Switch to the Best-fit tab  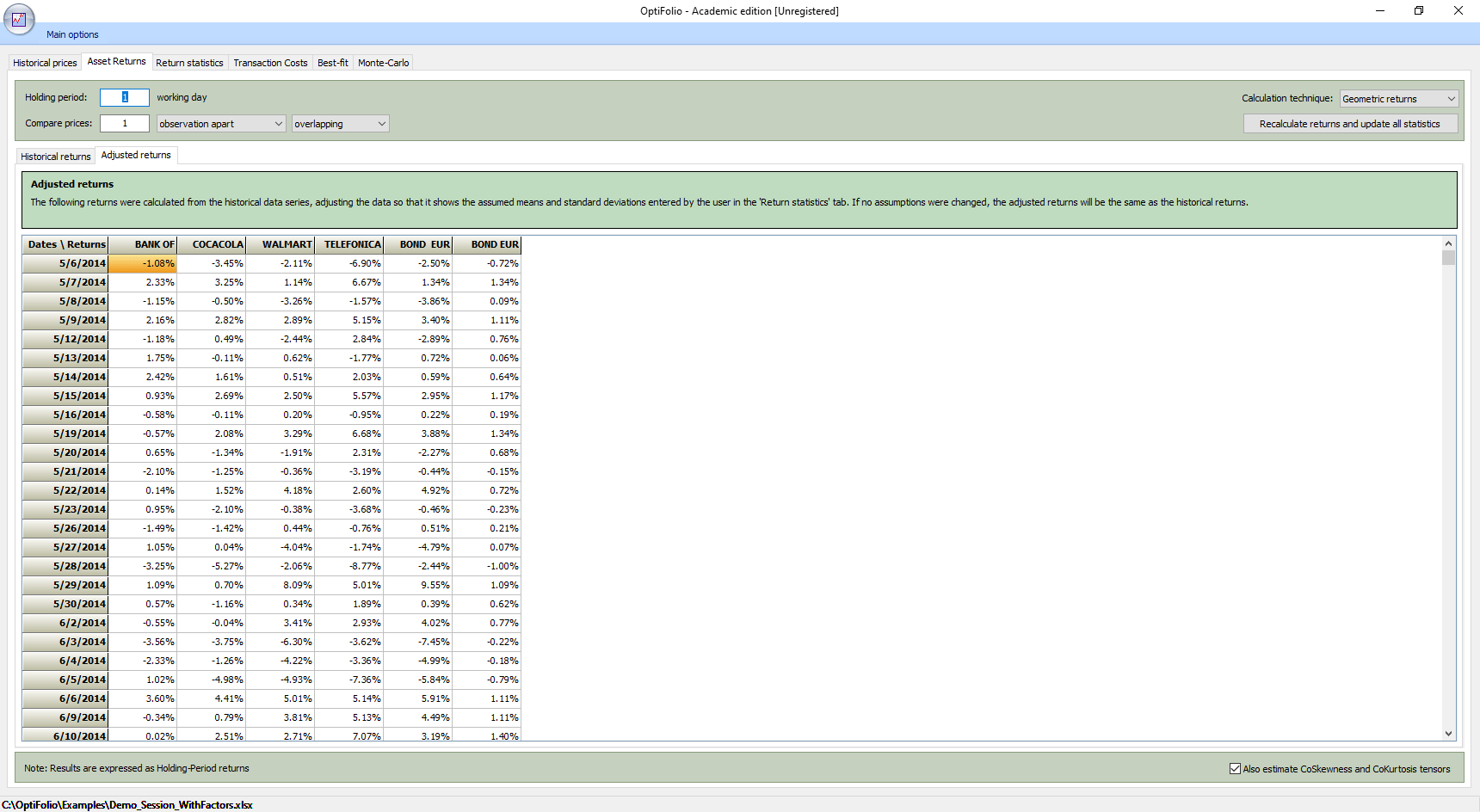[332, 63]
